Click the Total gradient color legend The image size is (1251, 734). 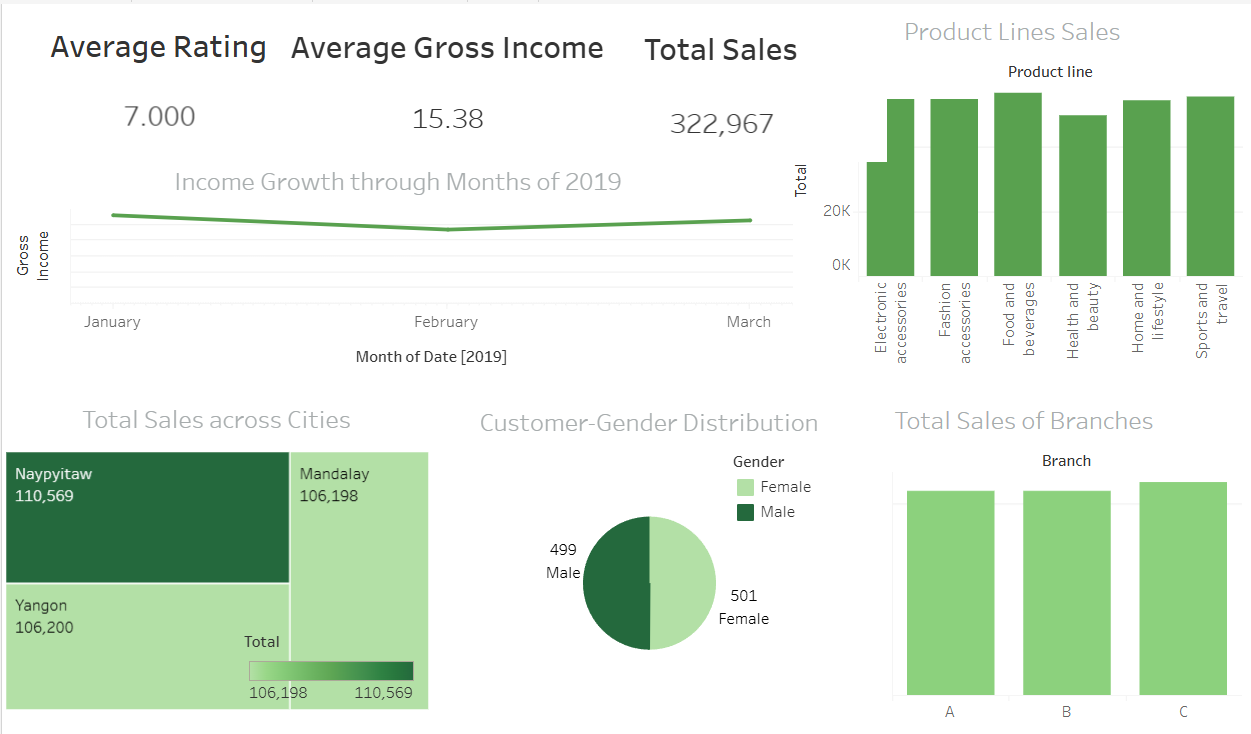(330, 669)
